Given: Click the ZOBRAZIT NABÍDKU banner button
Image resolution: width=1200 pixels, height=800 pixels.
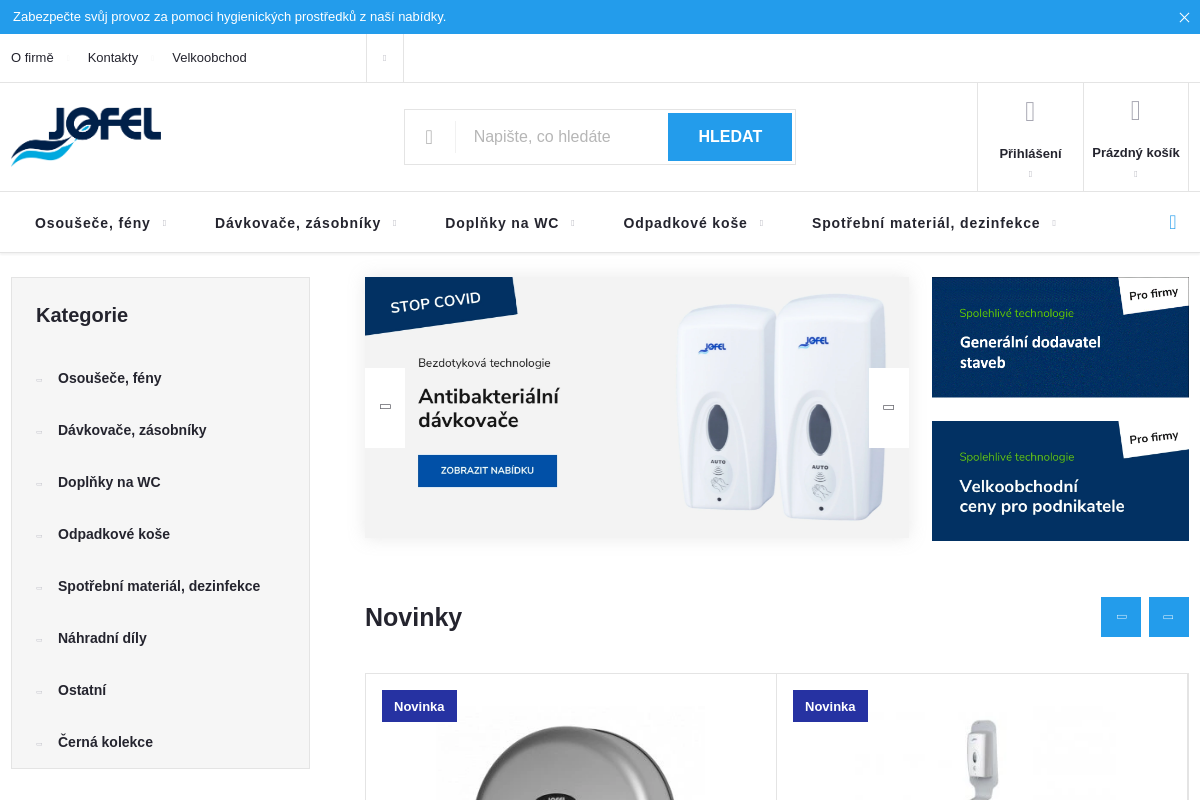Looking at the screenshot, I should (487, 471).
